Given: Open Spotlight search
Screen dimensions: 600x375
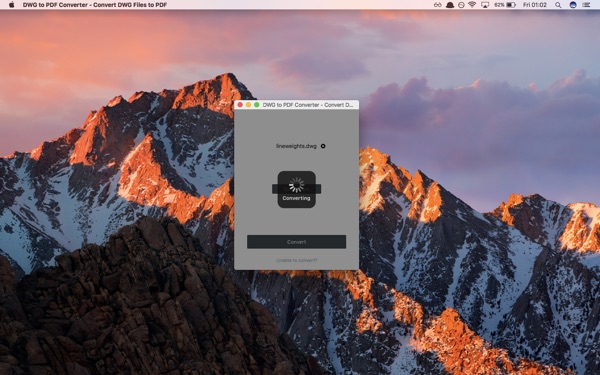Looking at the screenshot, I should pos(558,5).
